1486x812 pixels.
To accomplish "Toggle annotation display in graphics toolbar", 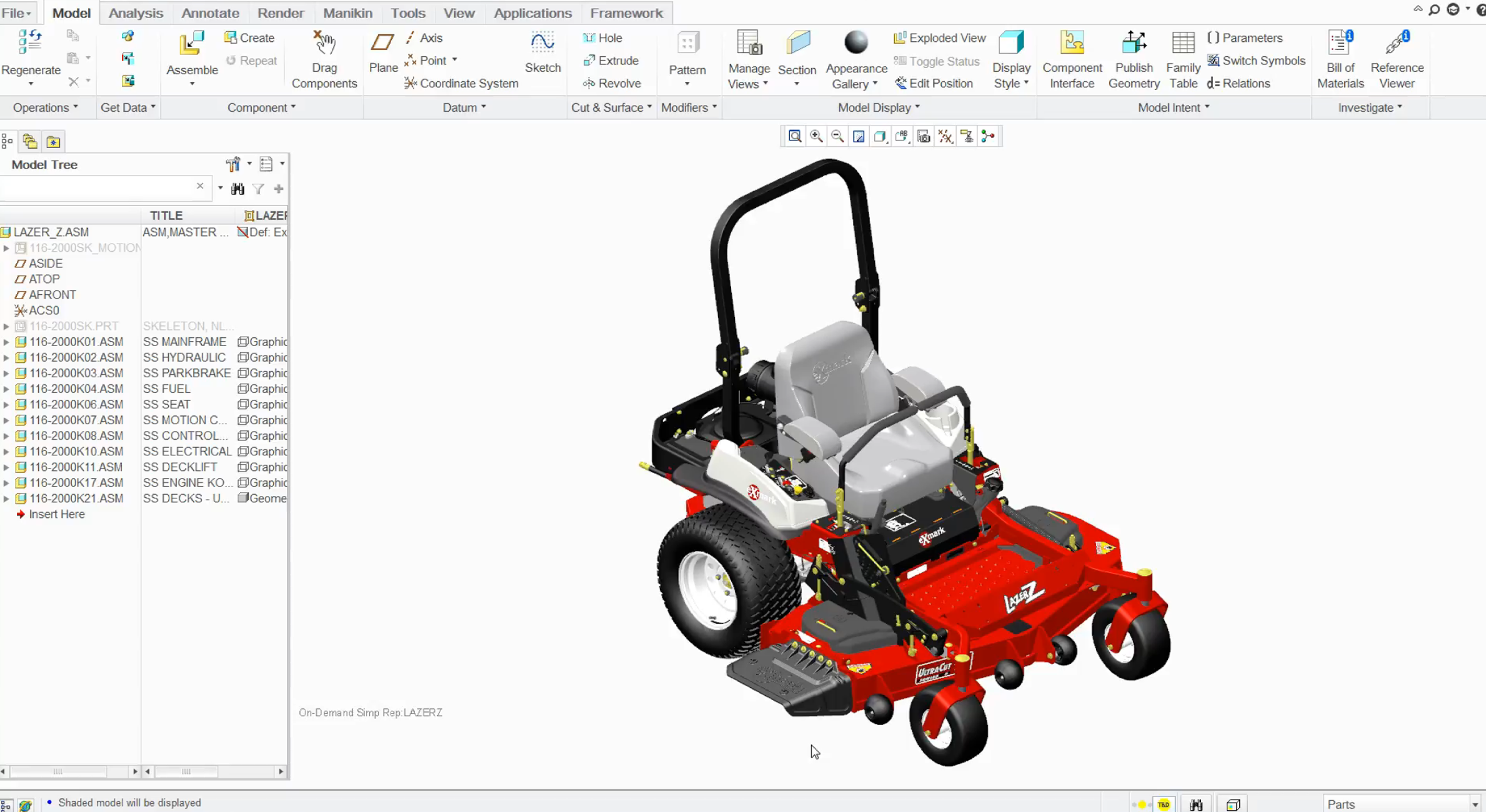I will [x=967, y=136].
